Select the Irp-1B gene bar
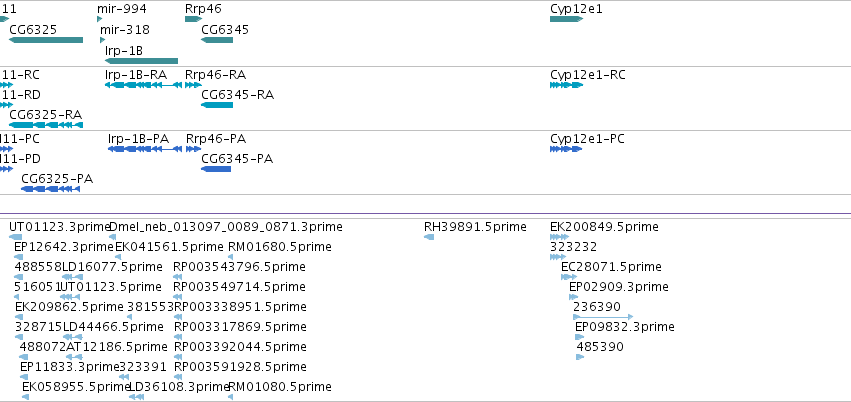 coord(141,61)
